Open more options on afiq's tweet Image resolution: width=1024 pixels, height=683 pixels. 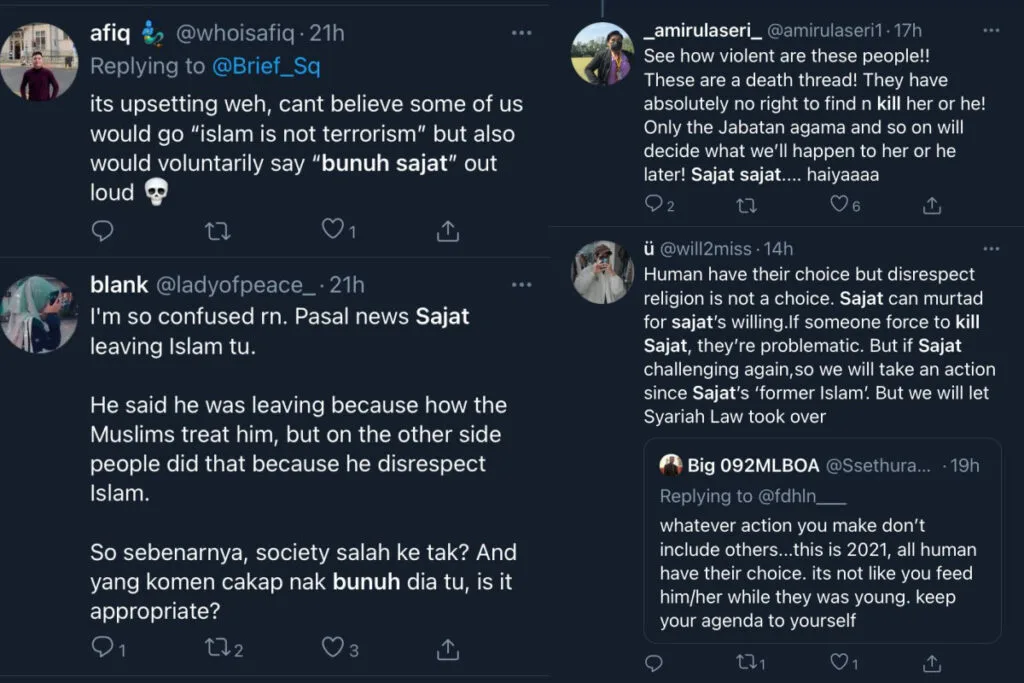(521, 33)
